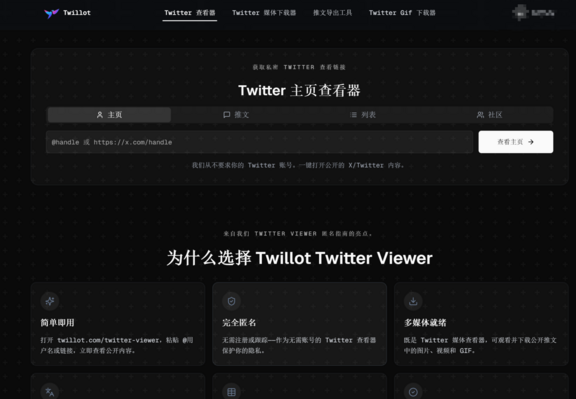Go to 推文导出工具 nav item
The width and height of the screenshot is (576, 399).
(332, 13)
